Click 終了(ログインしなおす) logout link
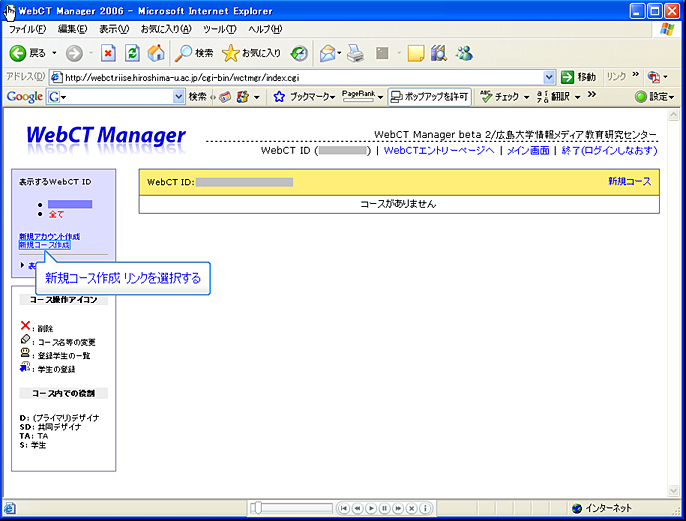 (609, 150)
